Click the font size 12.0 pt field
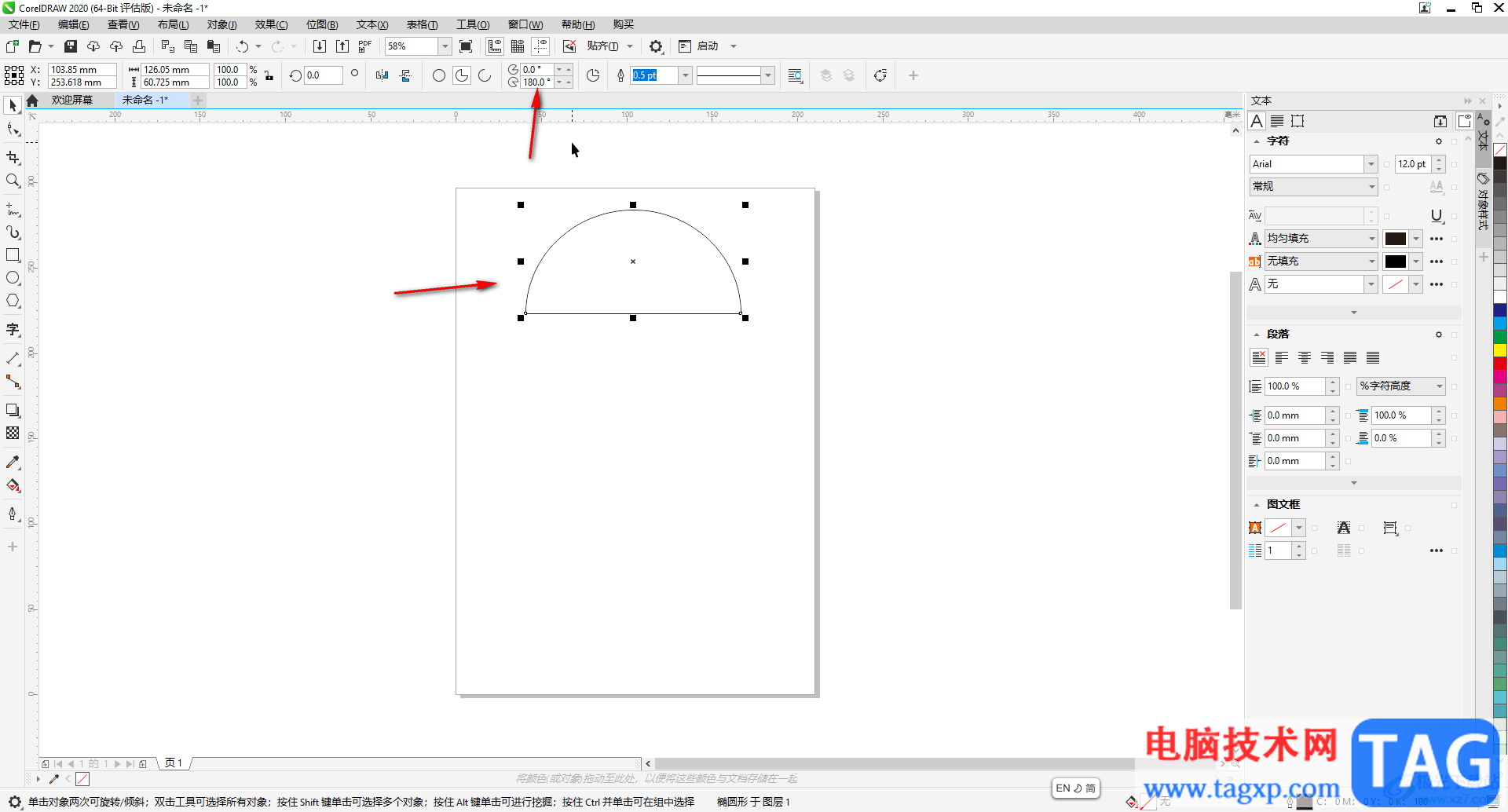This screenshot has width=1508, height=812. (x=1414, y=164)
